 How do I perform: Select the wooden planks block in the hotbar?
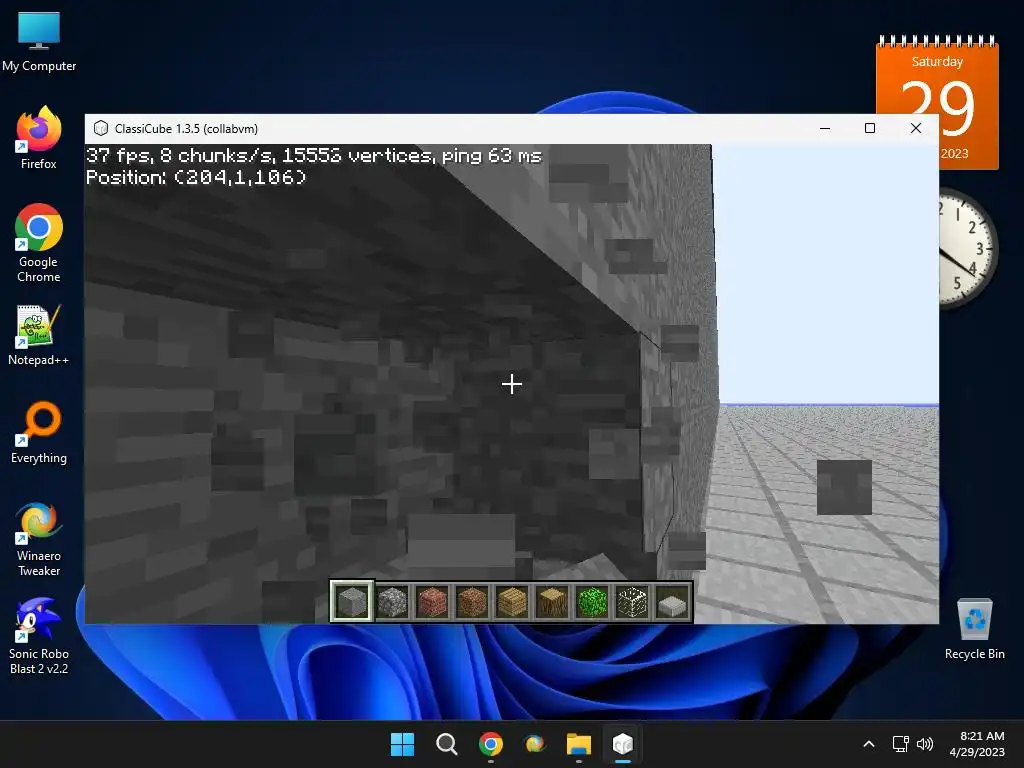pos(512,601)
